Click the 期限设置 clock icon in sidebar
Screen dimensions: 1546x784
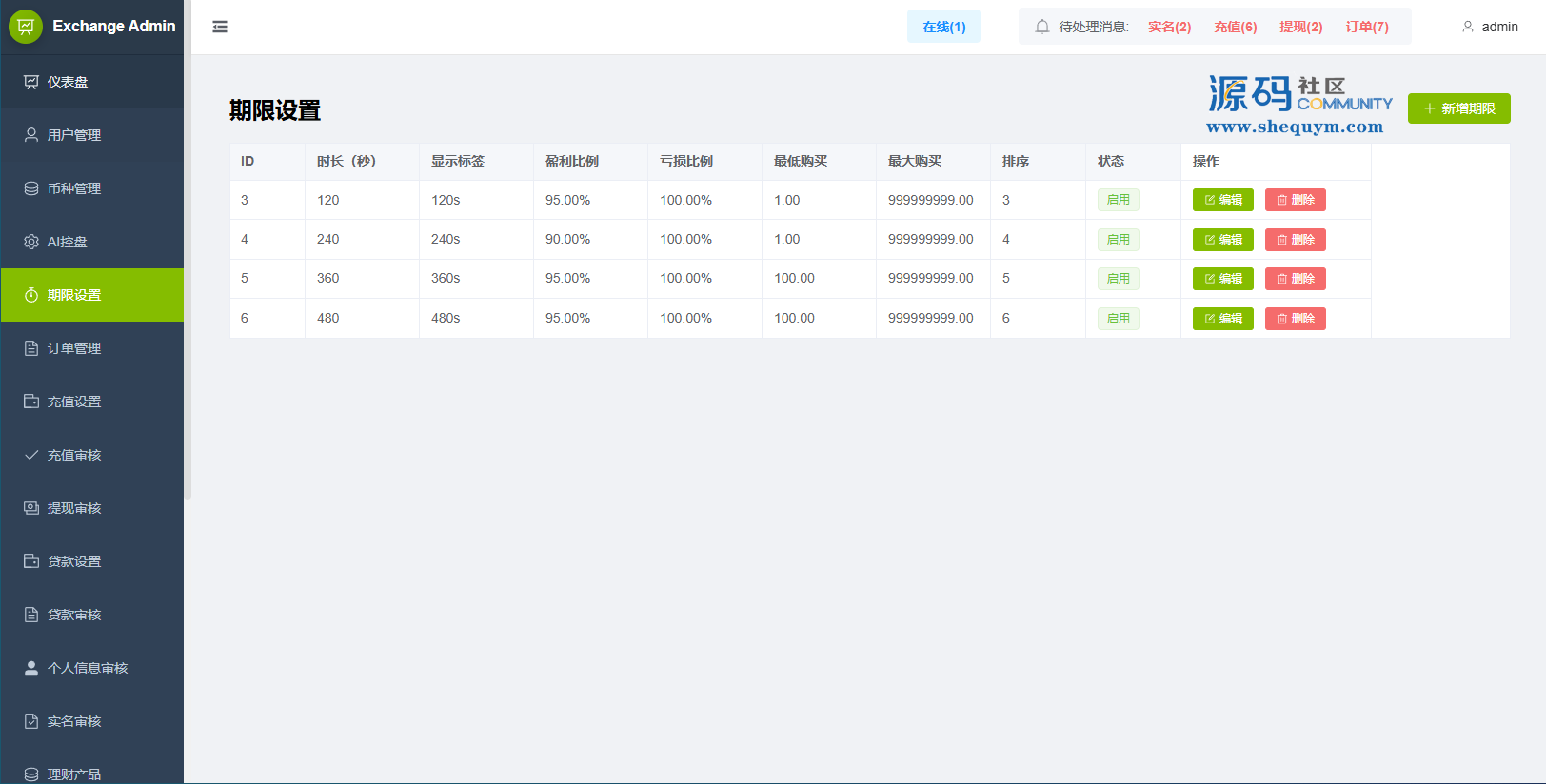(x=31, y=295)
